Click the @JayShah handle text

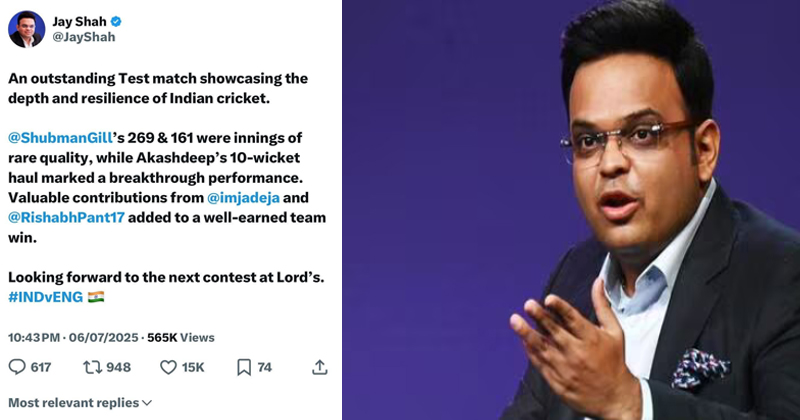[x=84, y=37]
